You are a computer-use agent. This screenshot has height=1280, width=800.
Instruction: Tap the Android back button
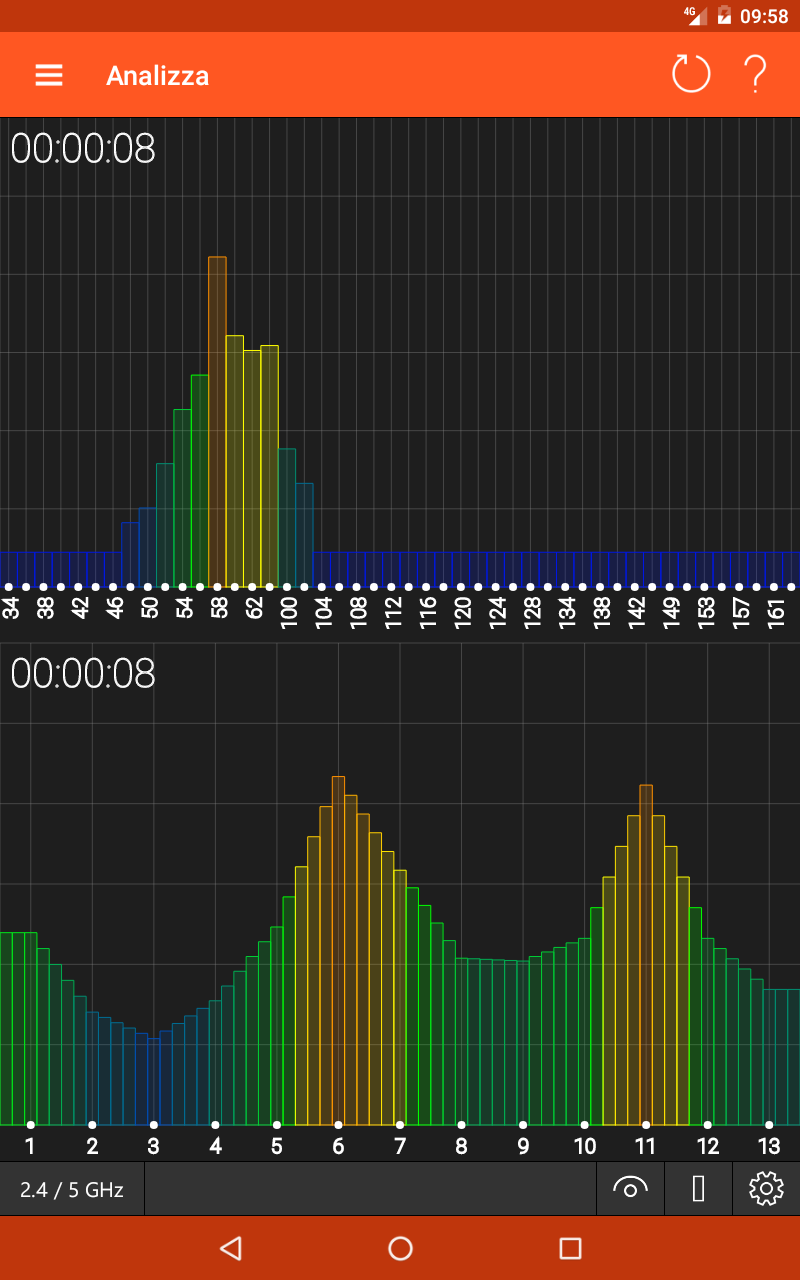pos(231,1248)
